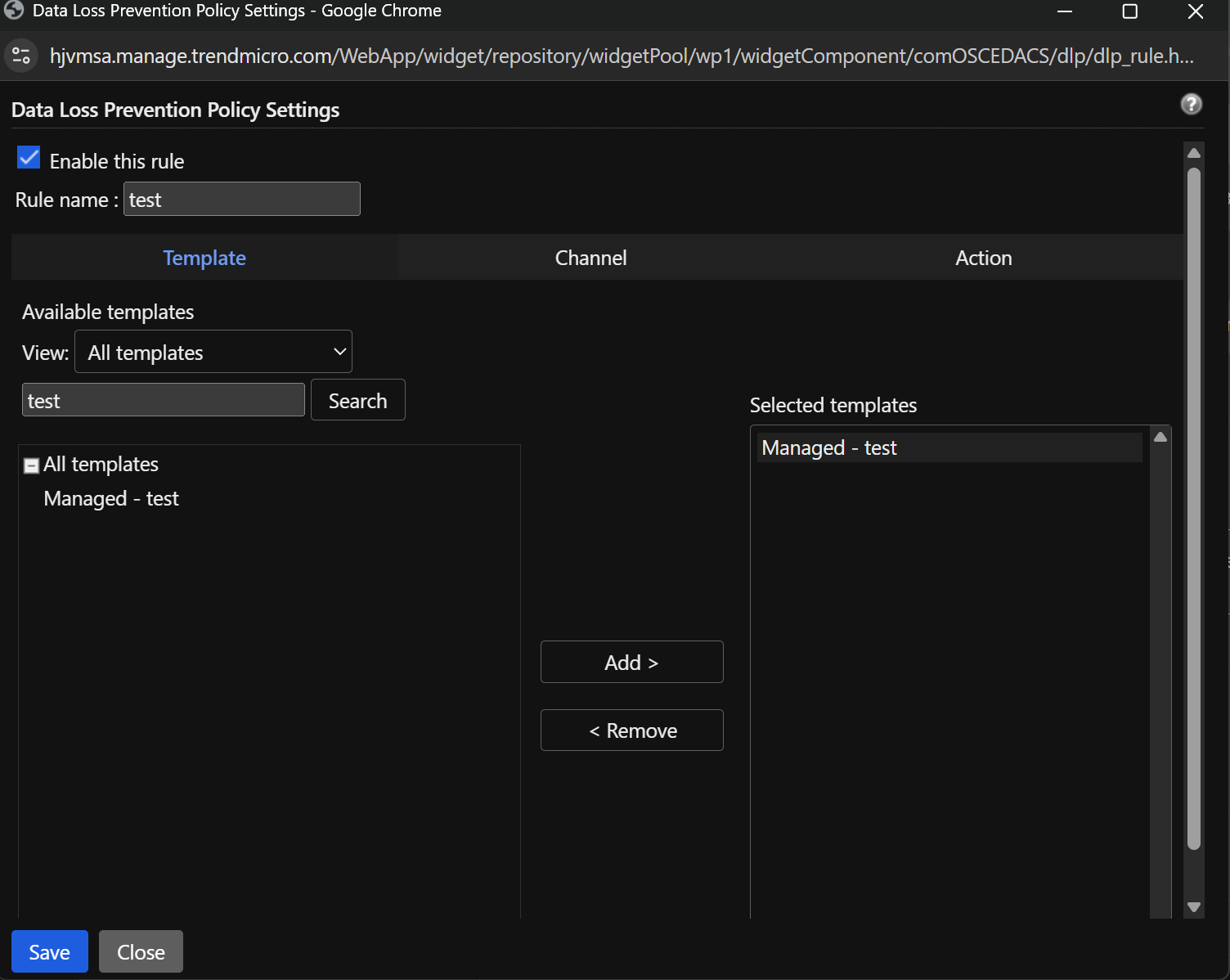The width and height of the screenshot is (1230, 980).
Task: Switch to the Channel tab
Action: tap(590, 258)
